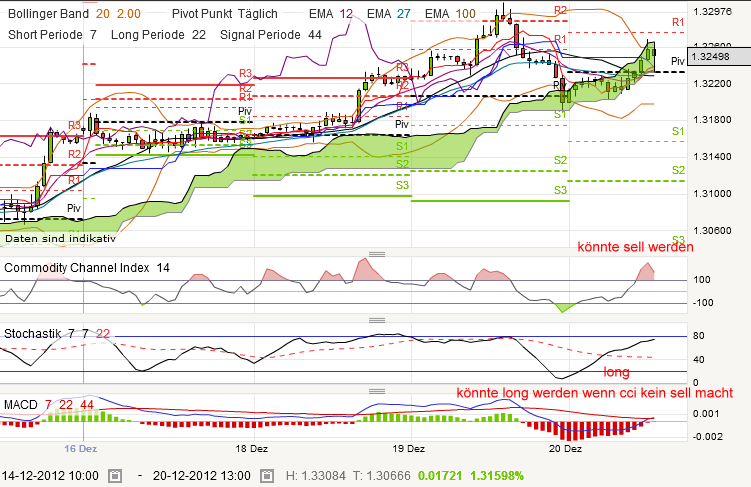Viewport: 751px width, 487px height.
Task: Select the 'könnte sell werden' annotation
Action: [x=634, y=247]
